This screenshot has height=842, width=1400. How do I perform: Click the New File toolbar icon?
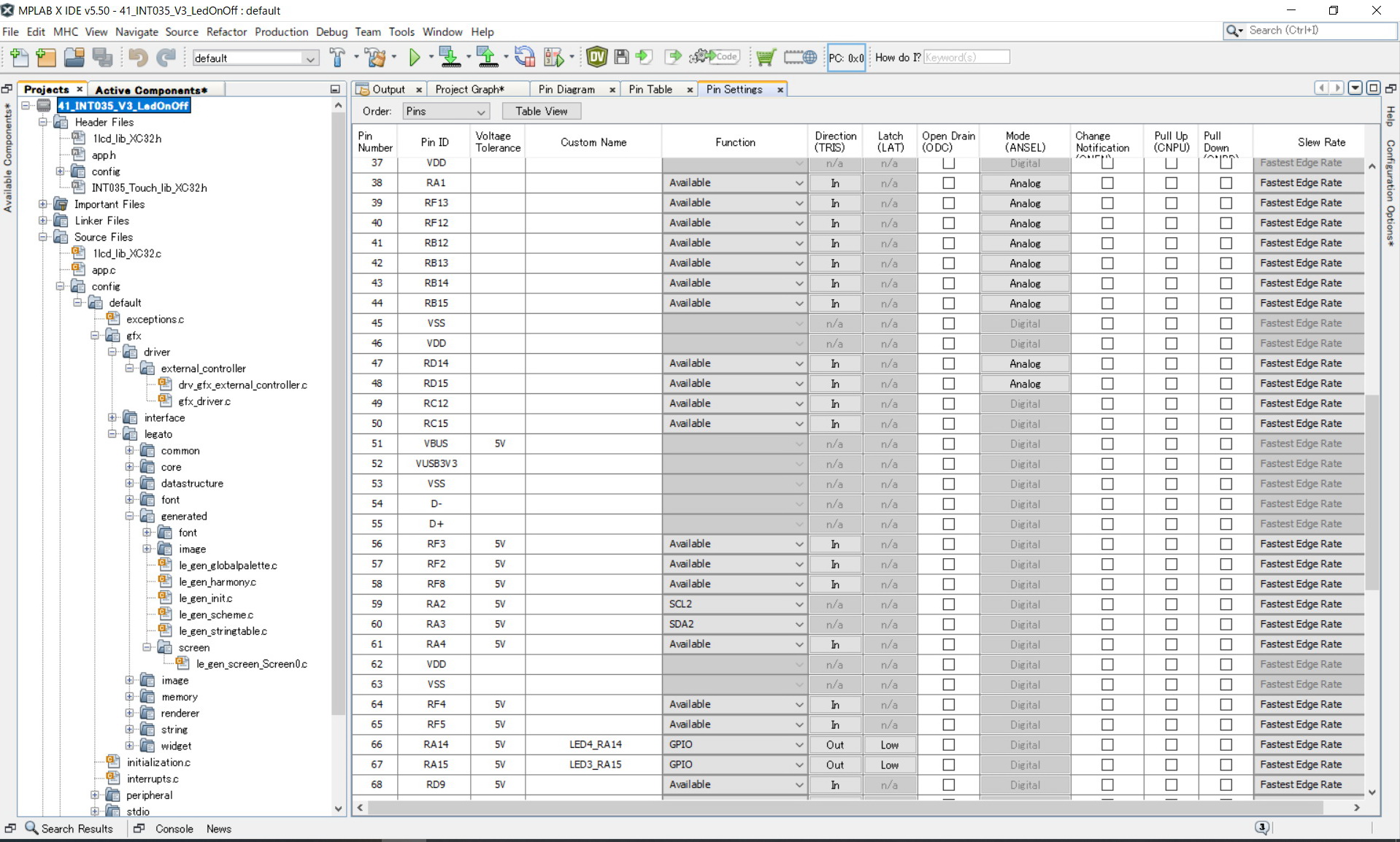tap(20, 58)
